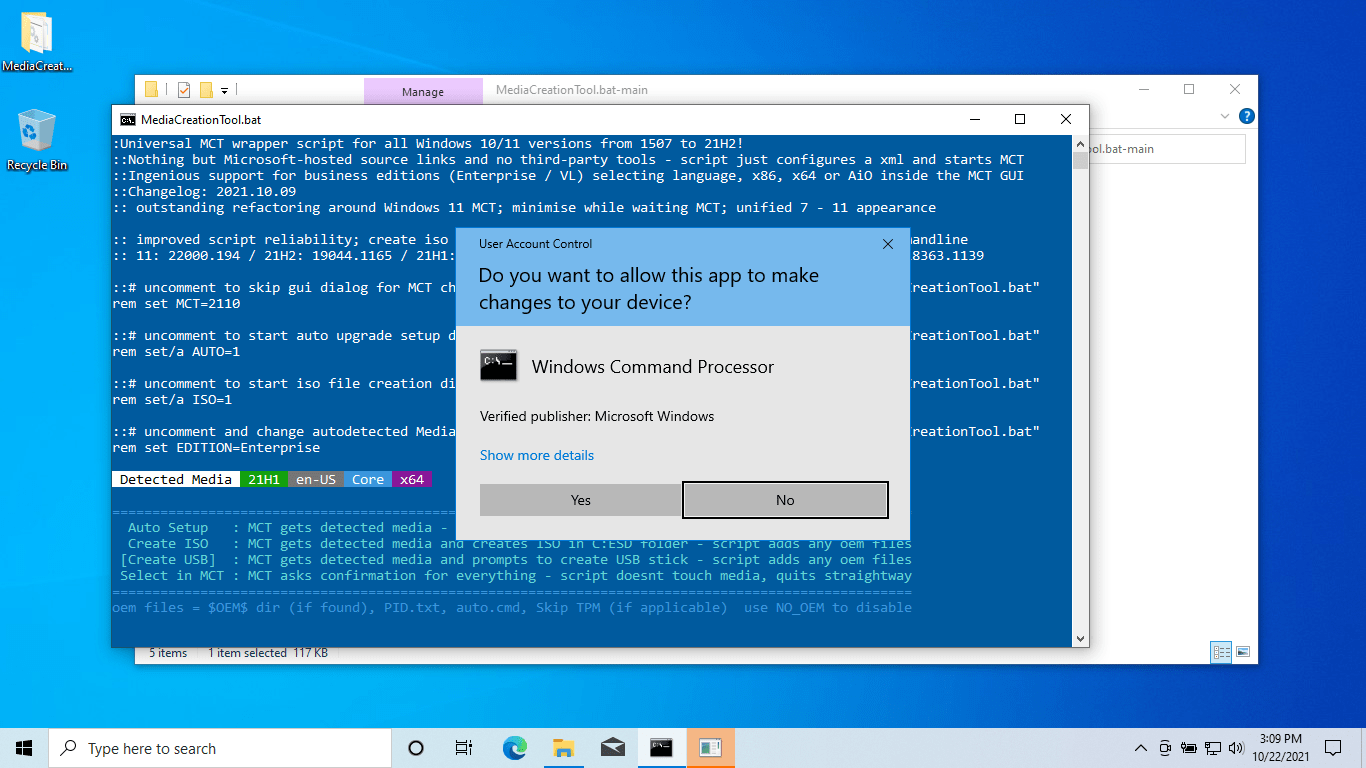Screen dimensions: 1366x768
Task: Open Customize Quick Access Toolbar dropdown
Action: pyautogui.click(x=225, y=91)
